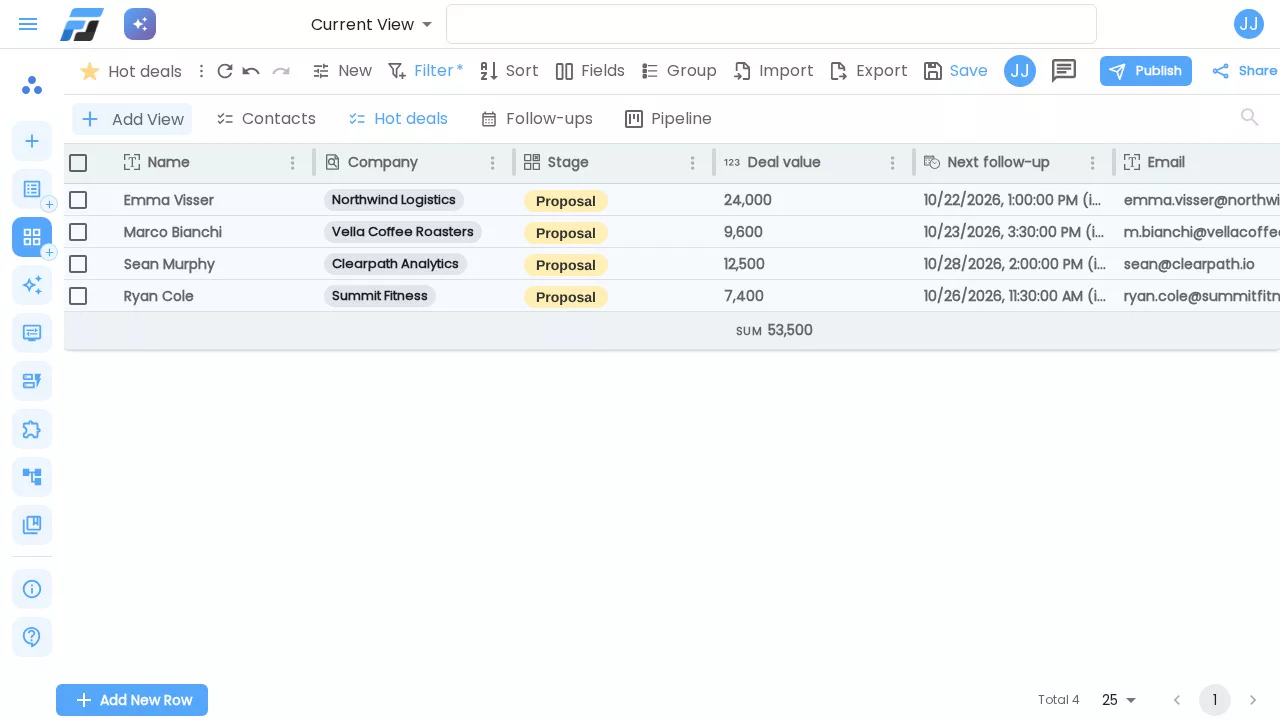Image resolution: width=1280 pixels, height=720 pixels.
Task: Open the Name column options menu
Action: tap(293, 163)
